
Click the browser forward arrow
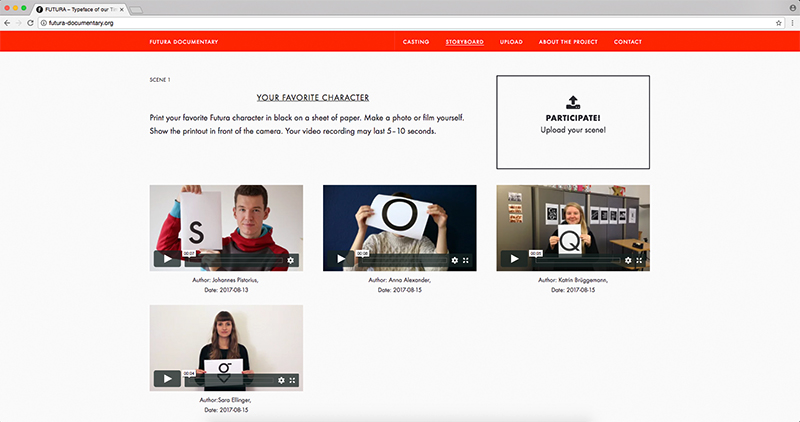[19, 23]
